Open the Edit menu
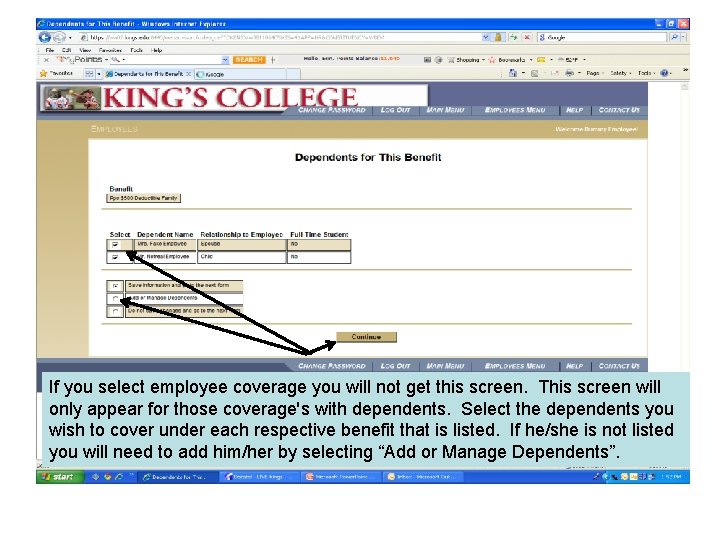Viewport: 720px width, 540px height. click(x=67, y=50)
